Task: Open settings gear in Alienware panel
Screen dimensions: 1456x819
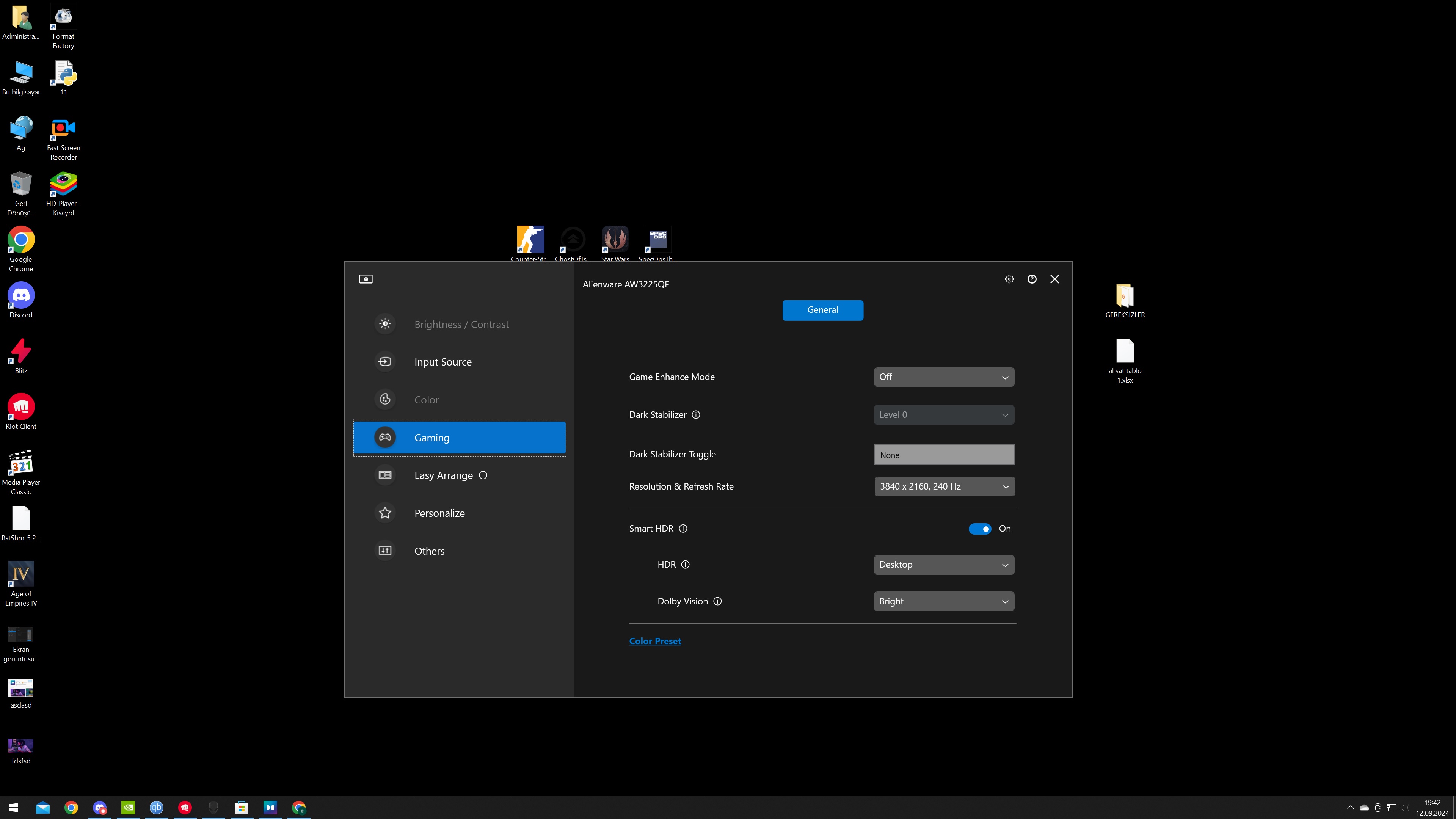Action: [x=1009, y=279]
